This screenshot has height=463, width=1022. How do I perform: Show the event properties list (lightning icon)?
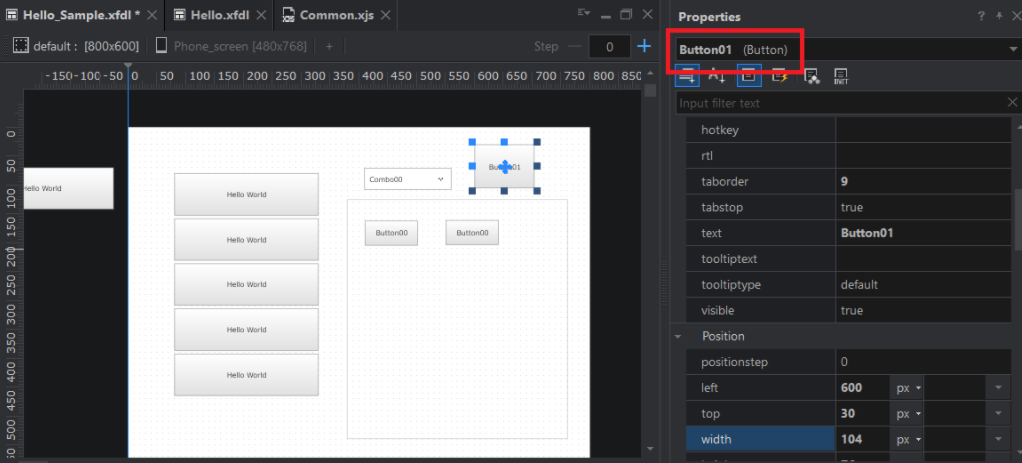(780, 76)
